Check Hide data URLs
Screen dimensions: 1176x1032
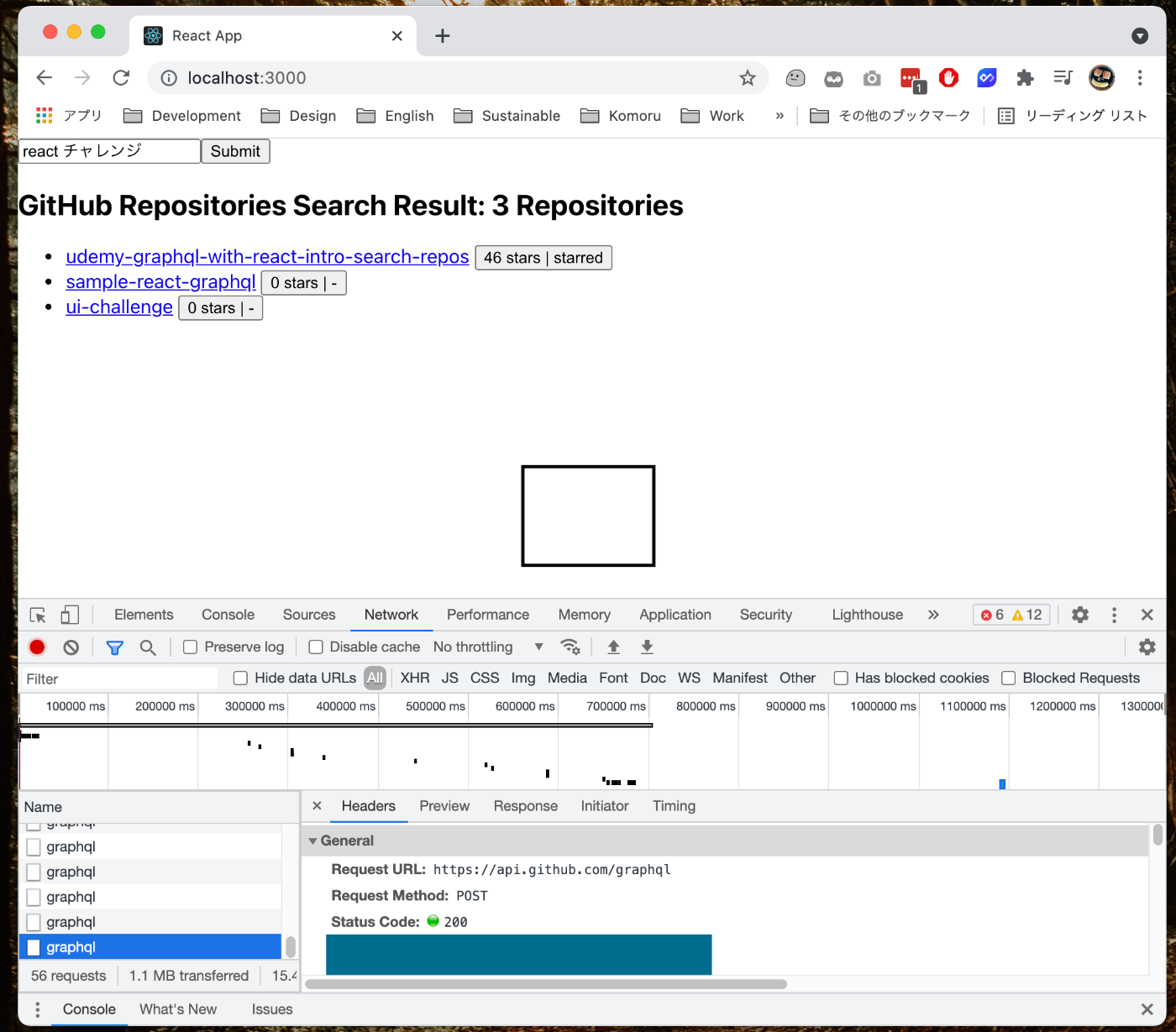241,678
